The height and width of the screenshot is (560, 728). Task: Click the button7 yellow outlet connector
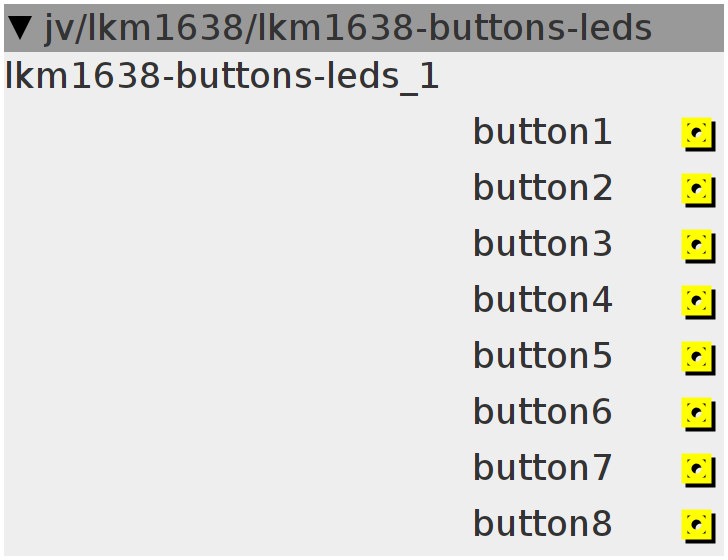(698, 470)
